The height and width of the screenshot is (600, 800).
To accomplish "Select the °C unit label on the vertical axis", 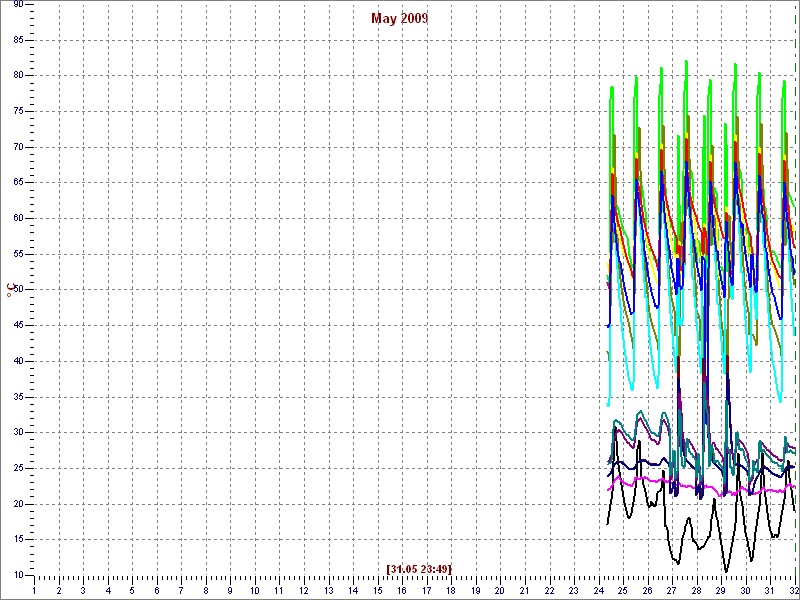I will 10,291.
